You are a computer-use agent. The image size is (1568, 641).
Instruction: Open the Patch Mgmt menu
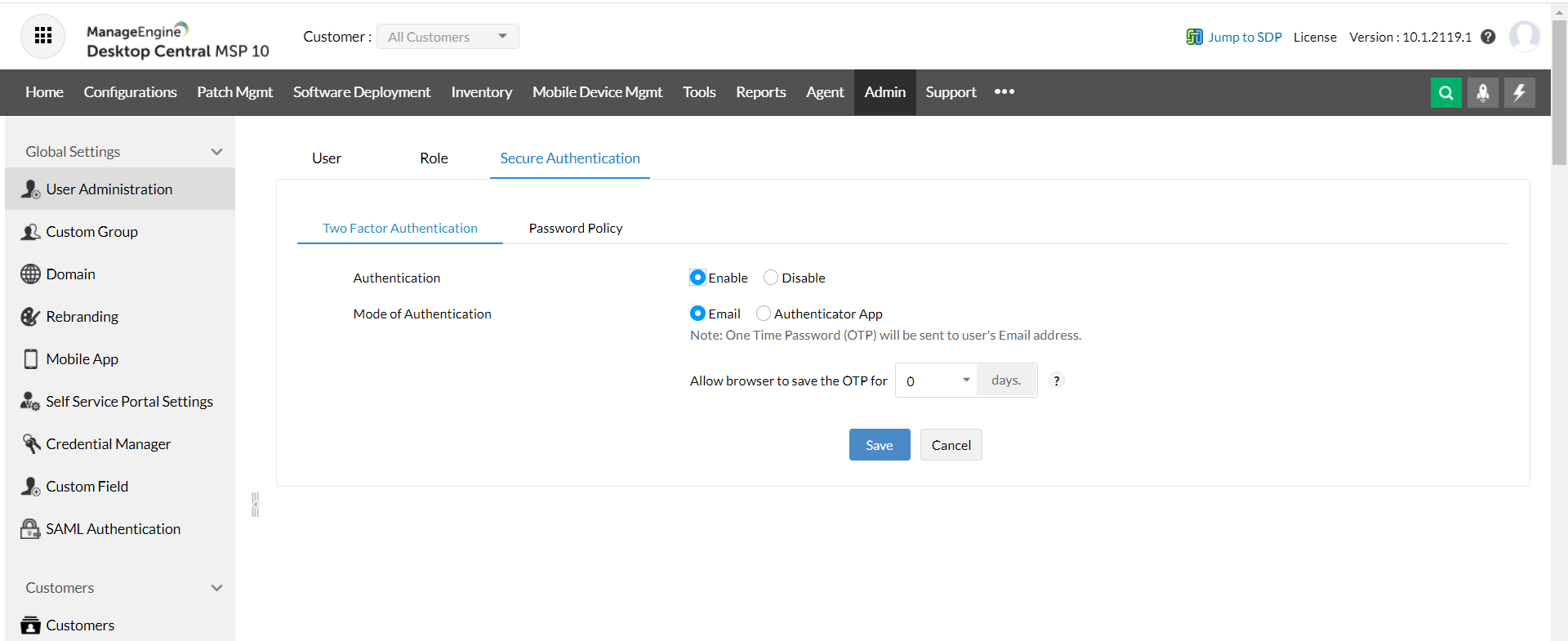coord(234,92)
